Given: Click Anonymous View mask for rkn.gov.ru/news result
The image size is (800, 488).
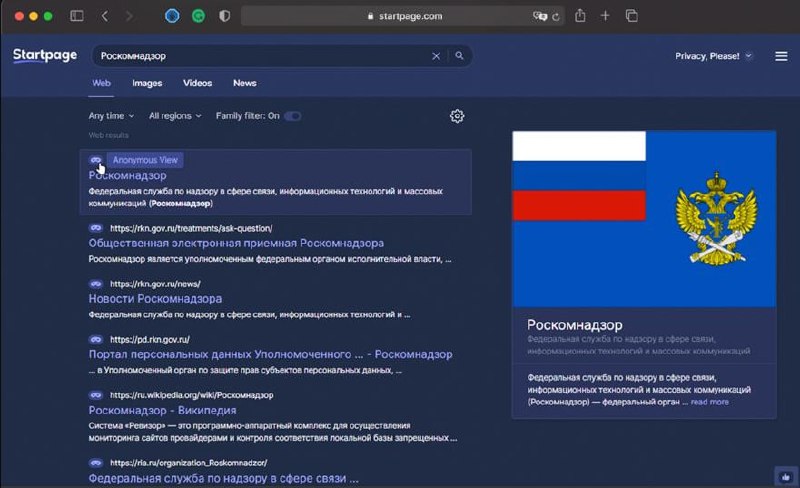Looking at the screenshot, I should 95,283.
